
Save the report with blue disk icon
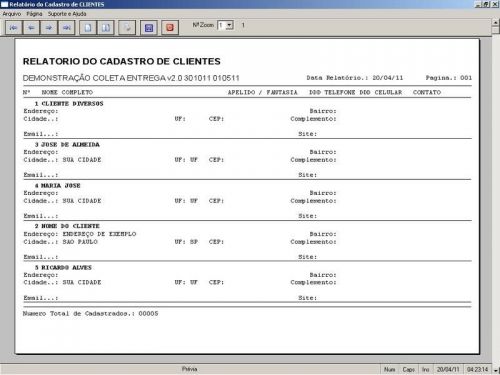pyautogui.click(x=149, y=28)
